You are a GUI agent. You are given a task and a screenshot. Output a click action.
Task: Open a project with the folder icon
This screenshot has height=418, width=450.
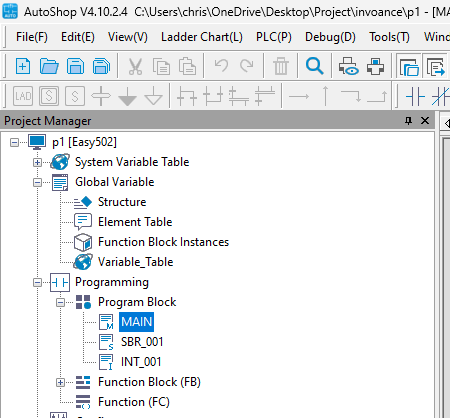pos(49,66)
